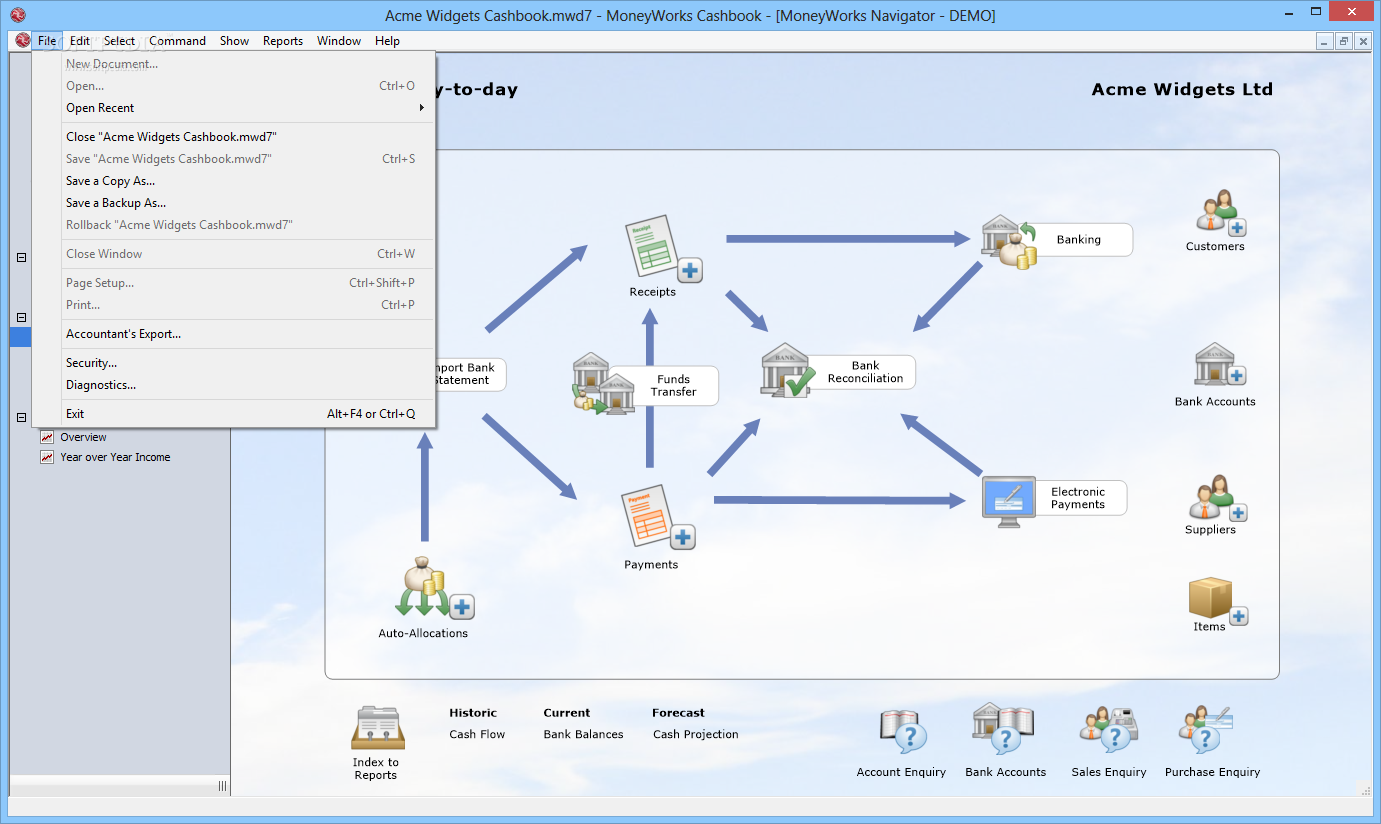Click the sidebar resize grip handle
This screenshot has width=1381, height=824.
pyautogui.click(x=222, y=787)
